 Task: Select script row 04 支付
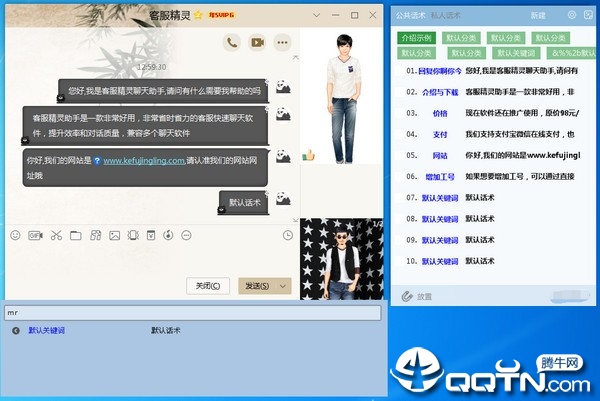click(x=494, y=134)
